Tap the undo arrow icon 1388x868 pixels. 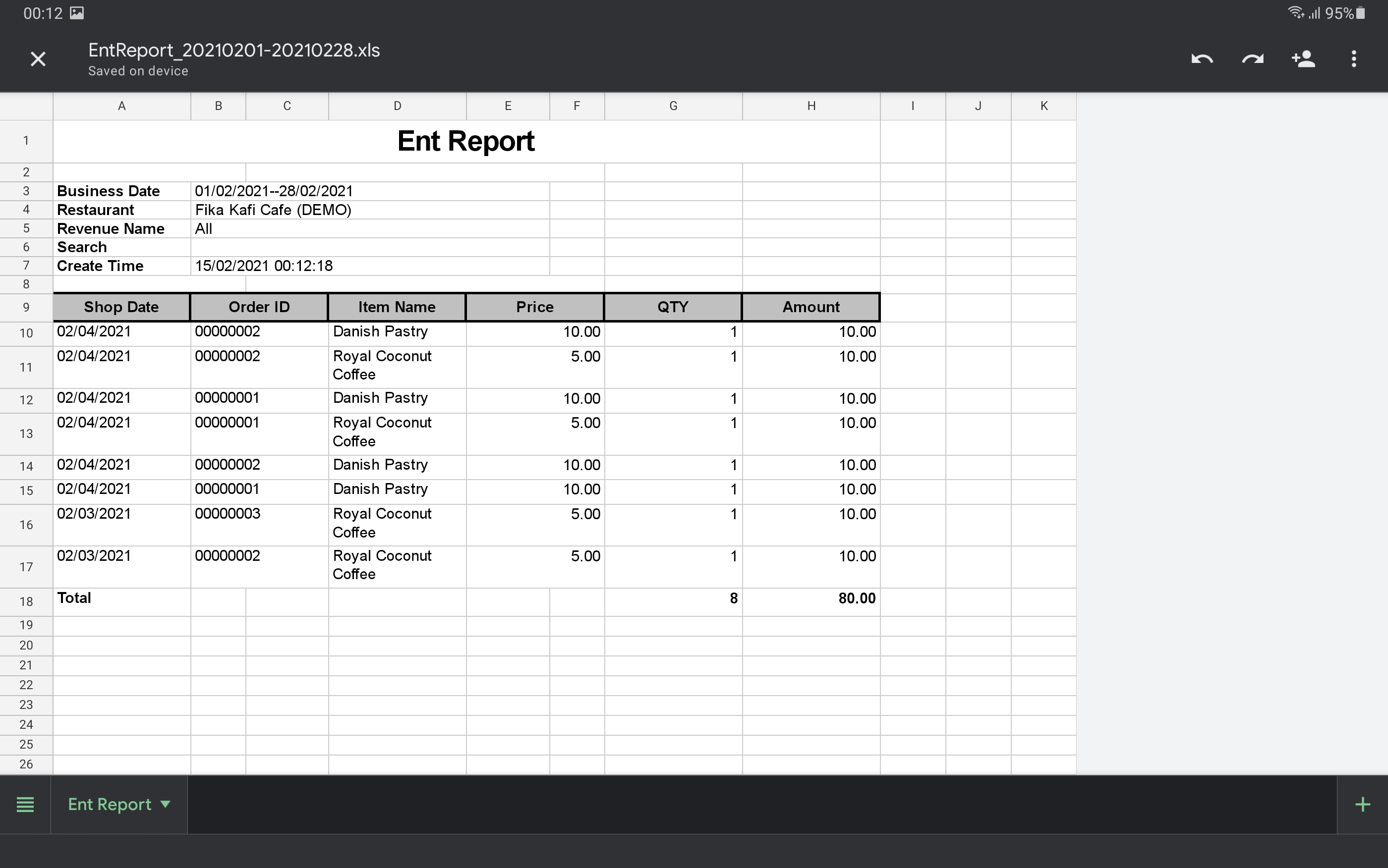click(1202, 59)
